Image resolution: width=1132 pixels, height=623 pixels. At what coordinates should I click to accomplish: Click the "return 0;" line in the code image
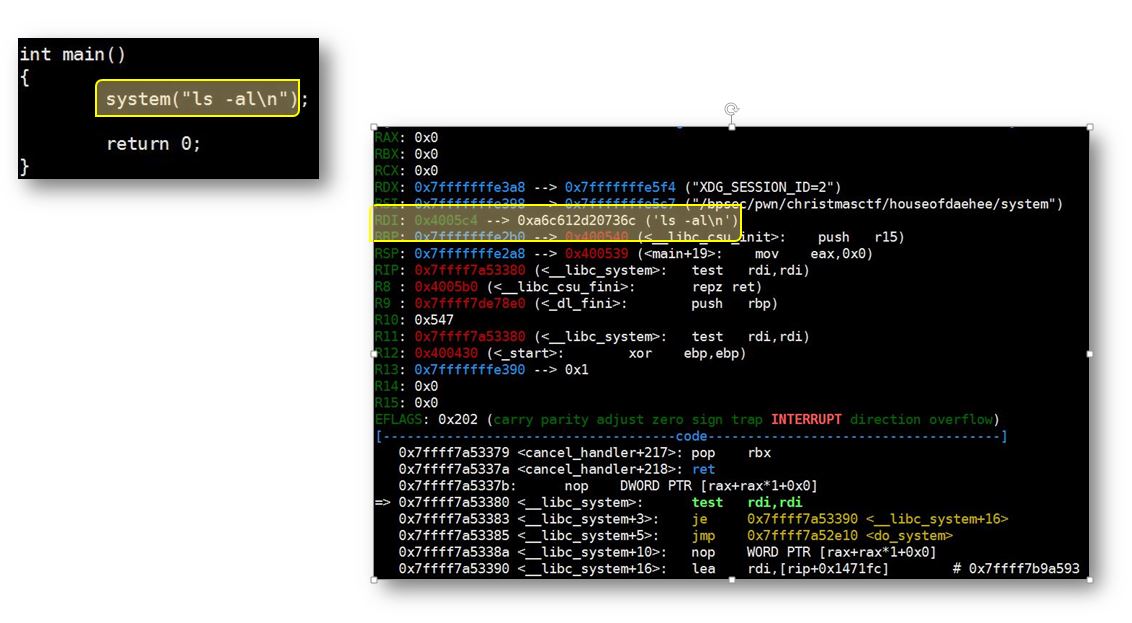pyautogui.click(x=153, y=144)
